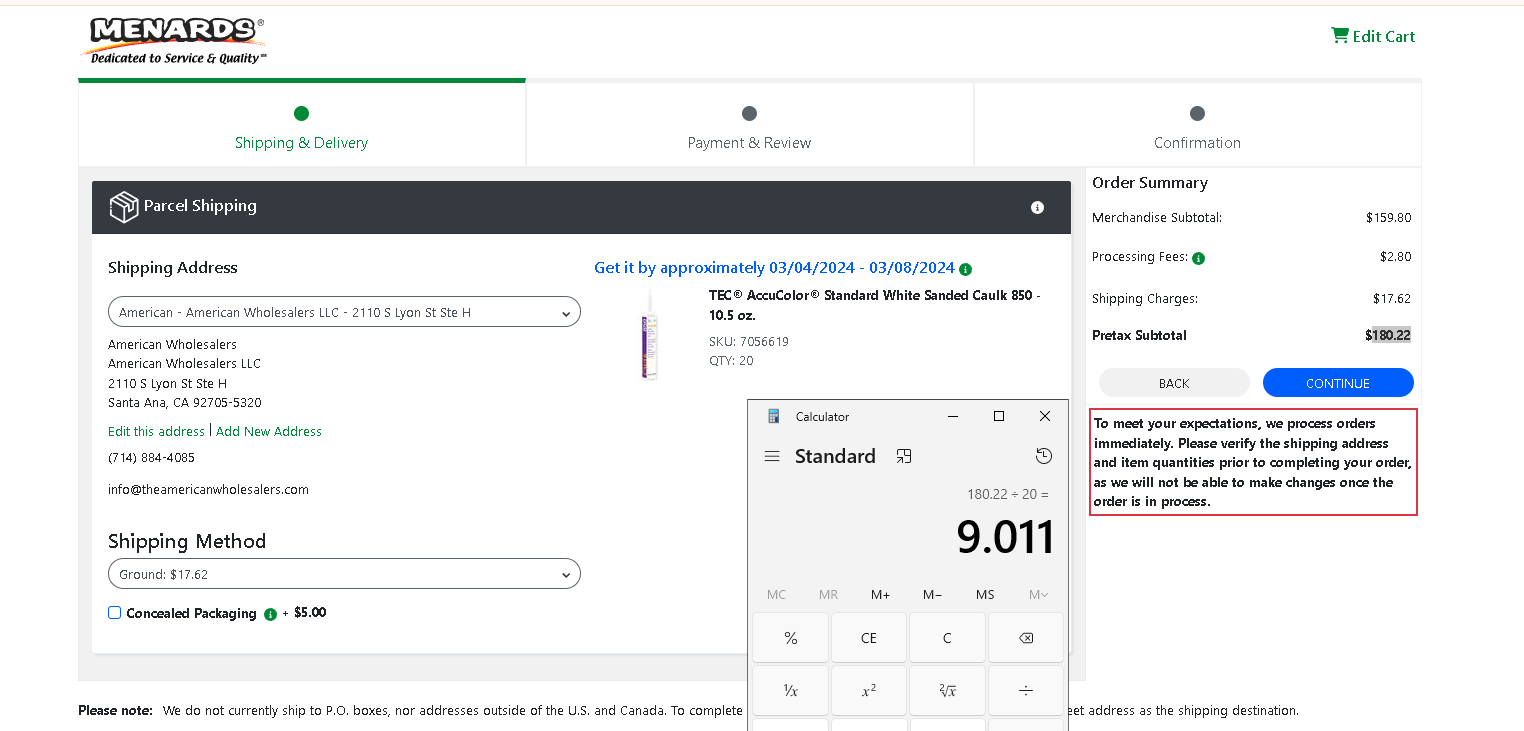Screen dimensions: 1524x731
Task: Click the SKU: 7056619 text
Action: click(749, 341)
